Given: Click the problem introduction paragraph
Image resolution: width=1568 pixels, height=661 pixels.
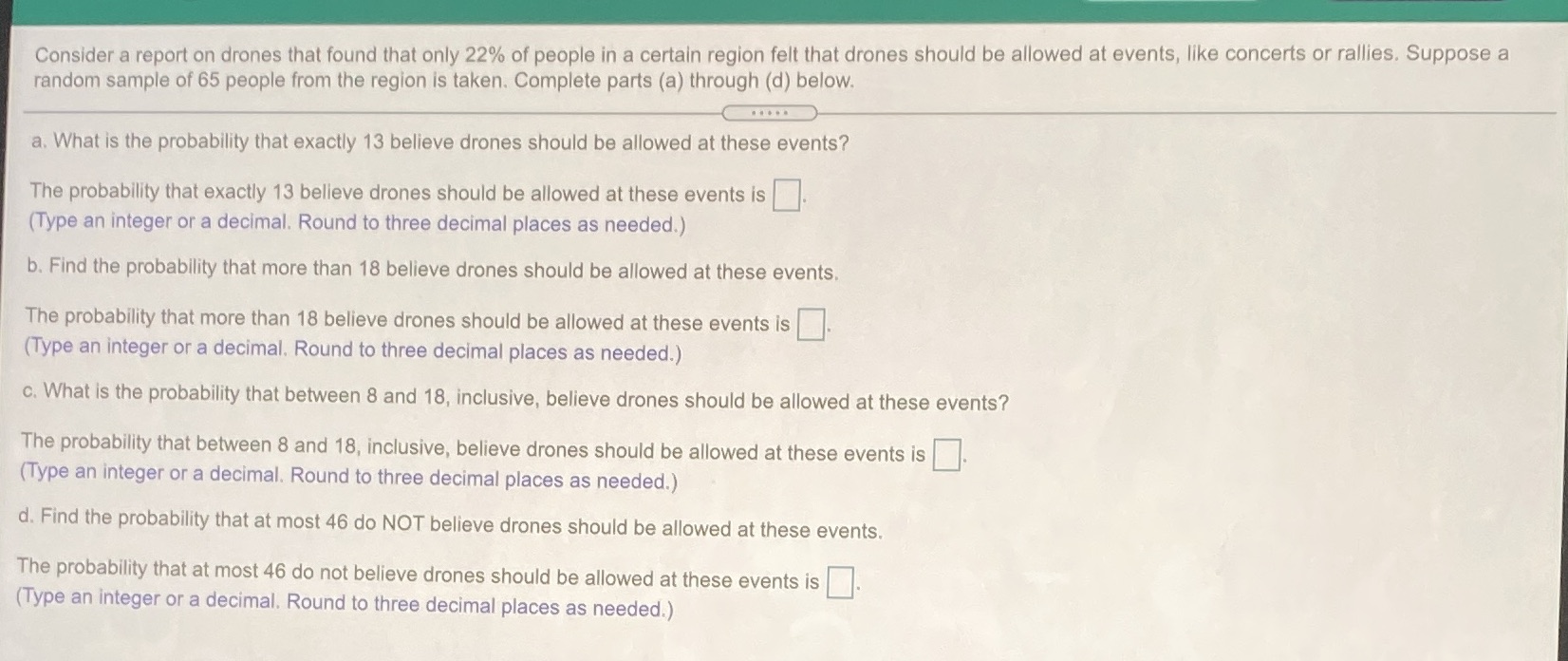Looking at the screenshot, I should coord(769,66).
